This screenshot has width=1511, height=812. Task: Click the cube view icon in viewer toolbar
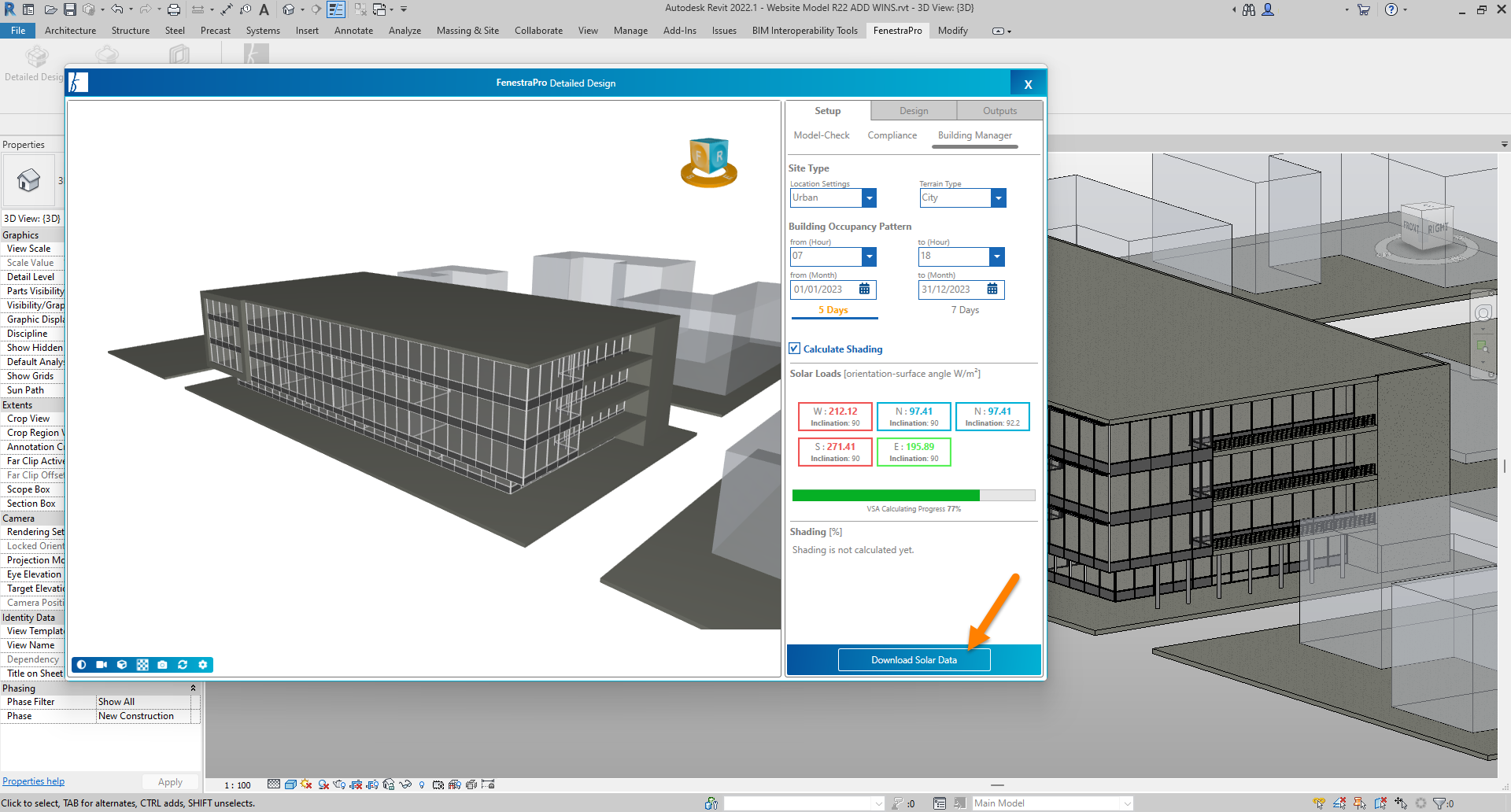tap(122, 665)
